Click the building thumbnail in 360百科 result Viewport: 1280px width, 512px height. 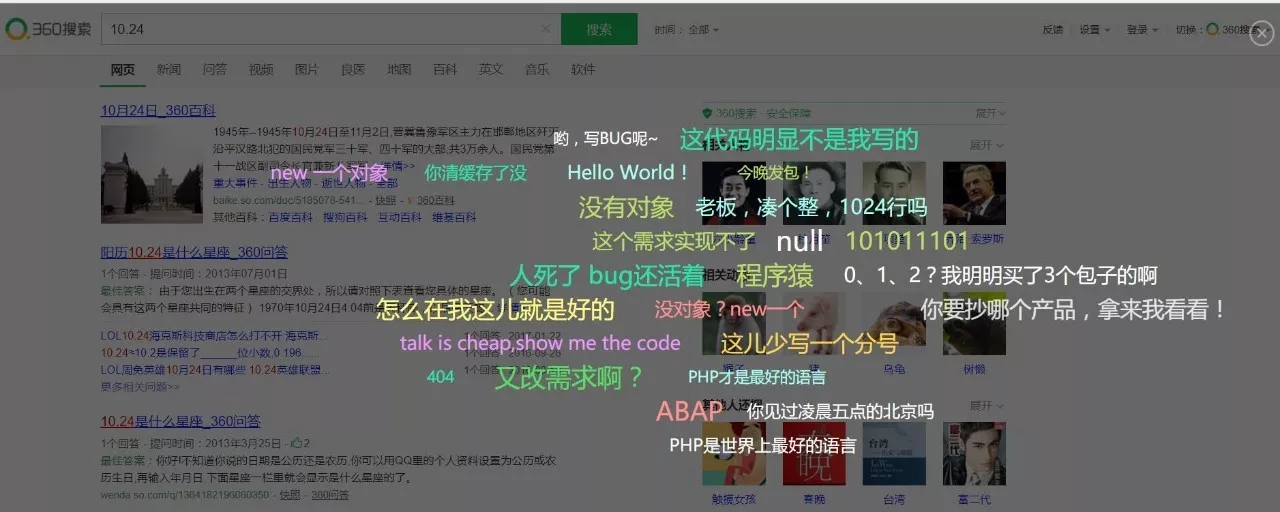tap(153, 174)
